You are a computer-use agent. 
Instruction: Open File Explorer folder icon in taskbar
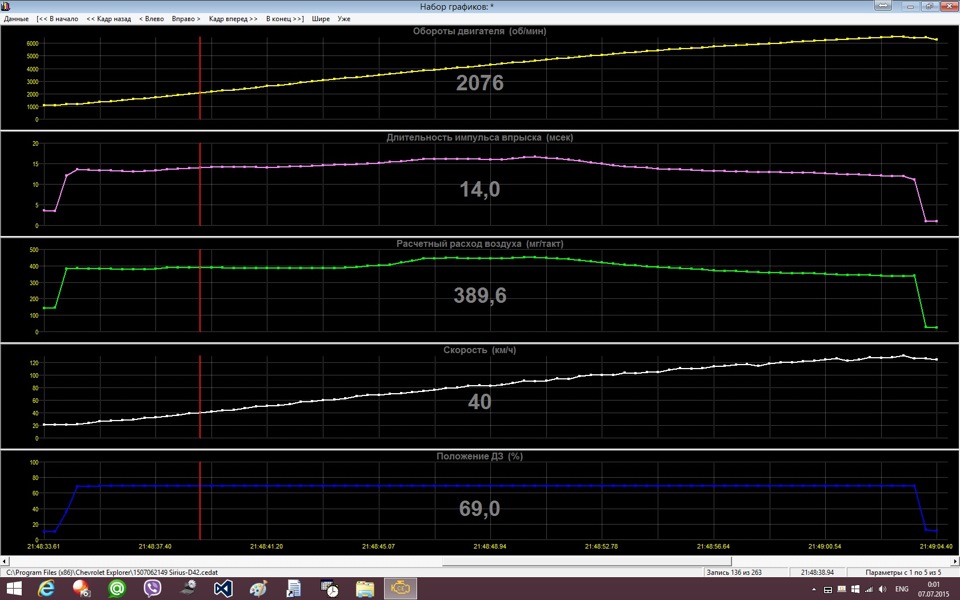(364, 589)
